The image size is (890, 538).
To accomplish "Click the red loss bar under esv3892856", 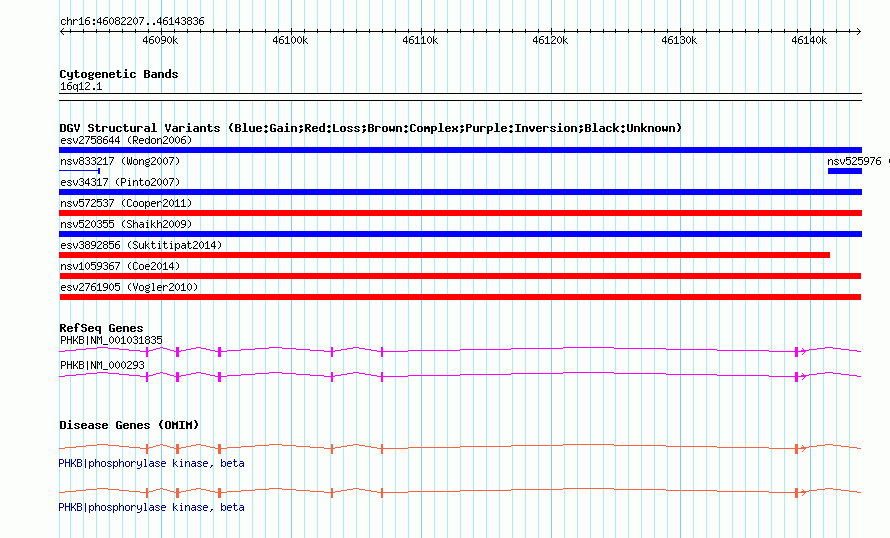I will click(x=444, y=255).
